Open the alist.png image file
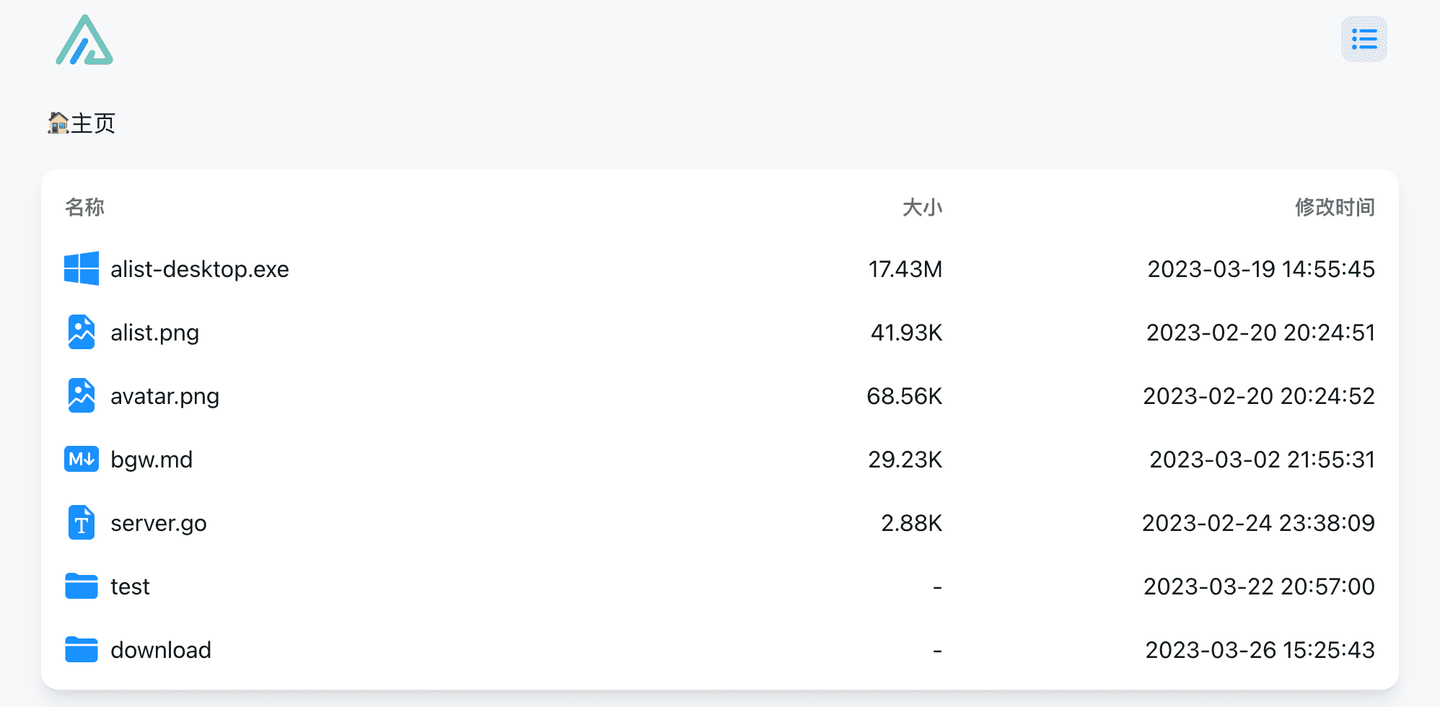The width and height of the screenshot is (1440, 707). tap(155, 332)
